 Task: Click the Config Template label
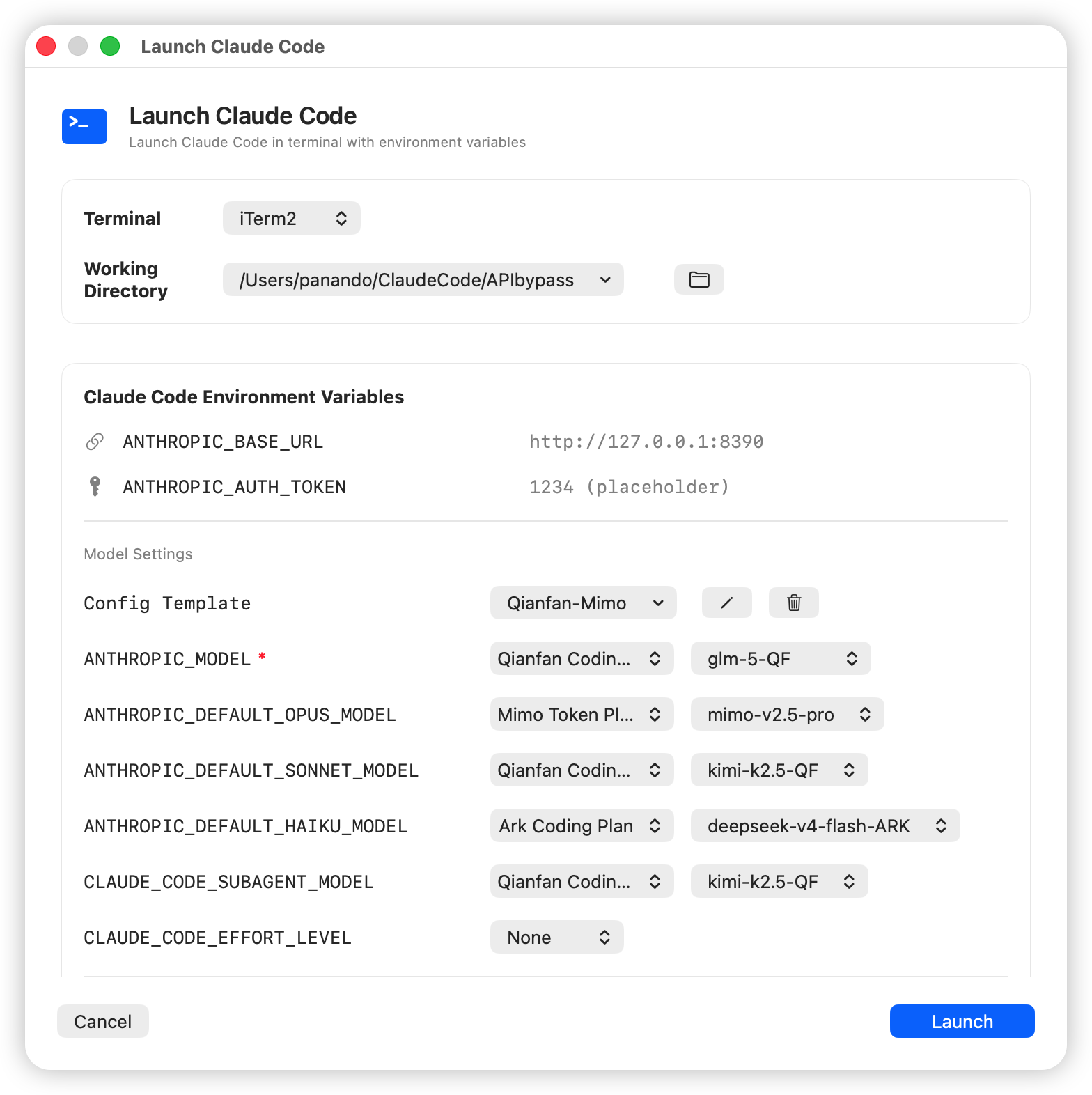pos(167,603)
